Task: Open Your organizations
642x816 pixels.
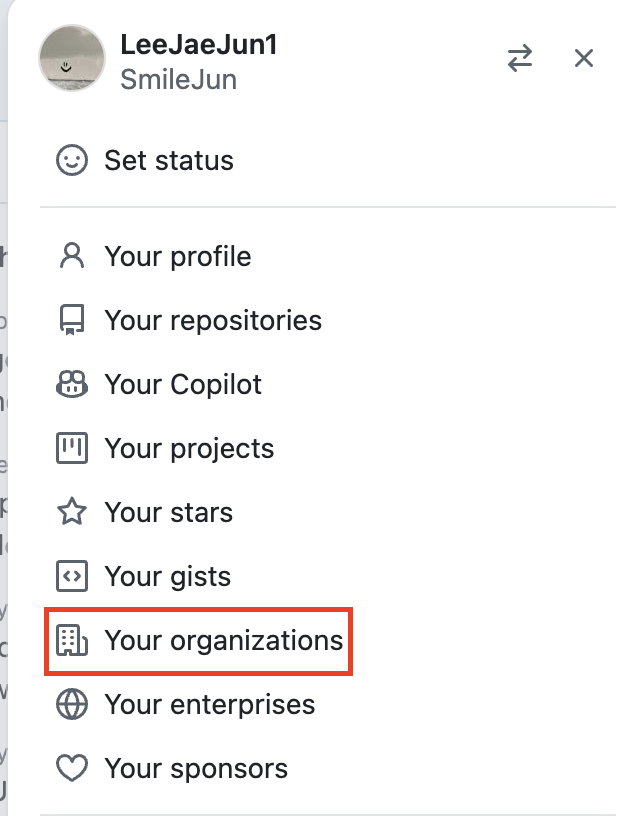Action: (223, 641)
